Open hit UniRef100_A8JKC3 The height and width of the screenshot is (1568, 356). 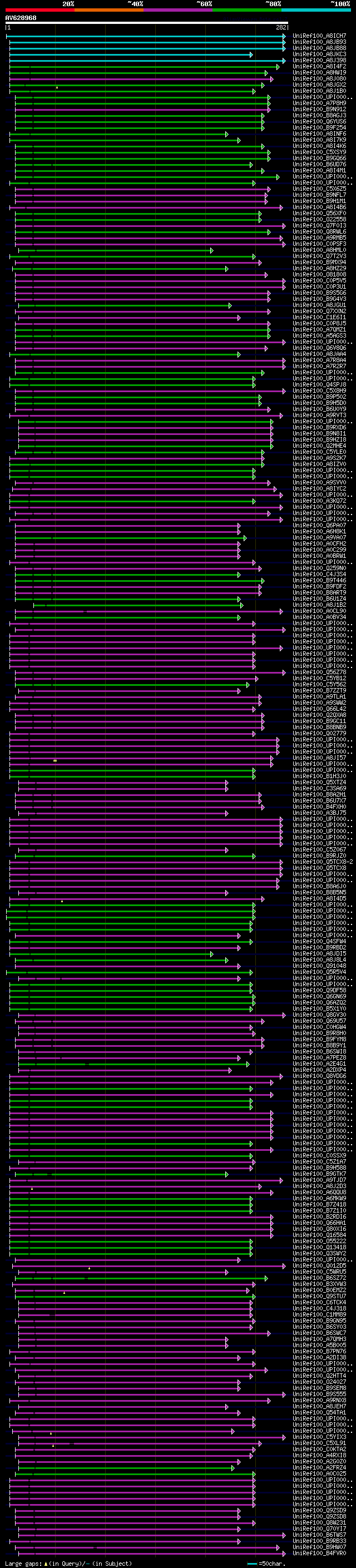pyautogui.click(x=319, y=54)
